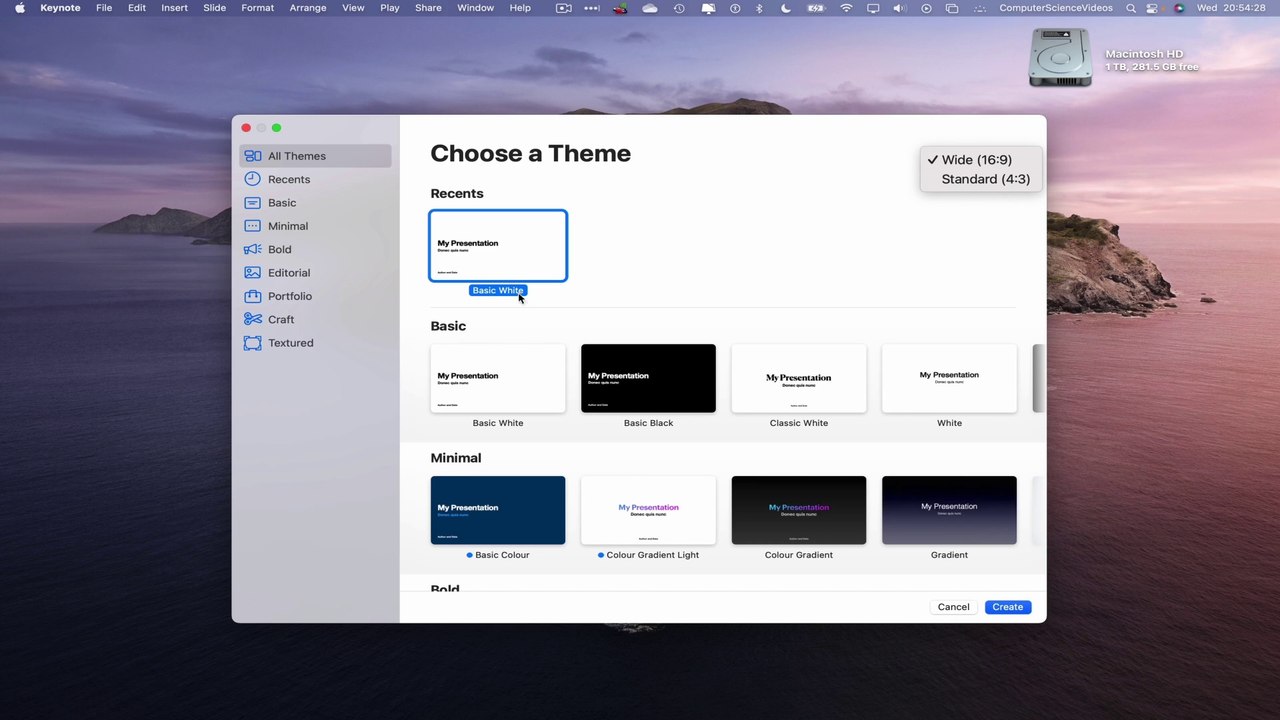This screenshot has width=1280, height=720.
Task: Open the Help menu
Action: (520, 8)
